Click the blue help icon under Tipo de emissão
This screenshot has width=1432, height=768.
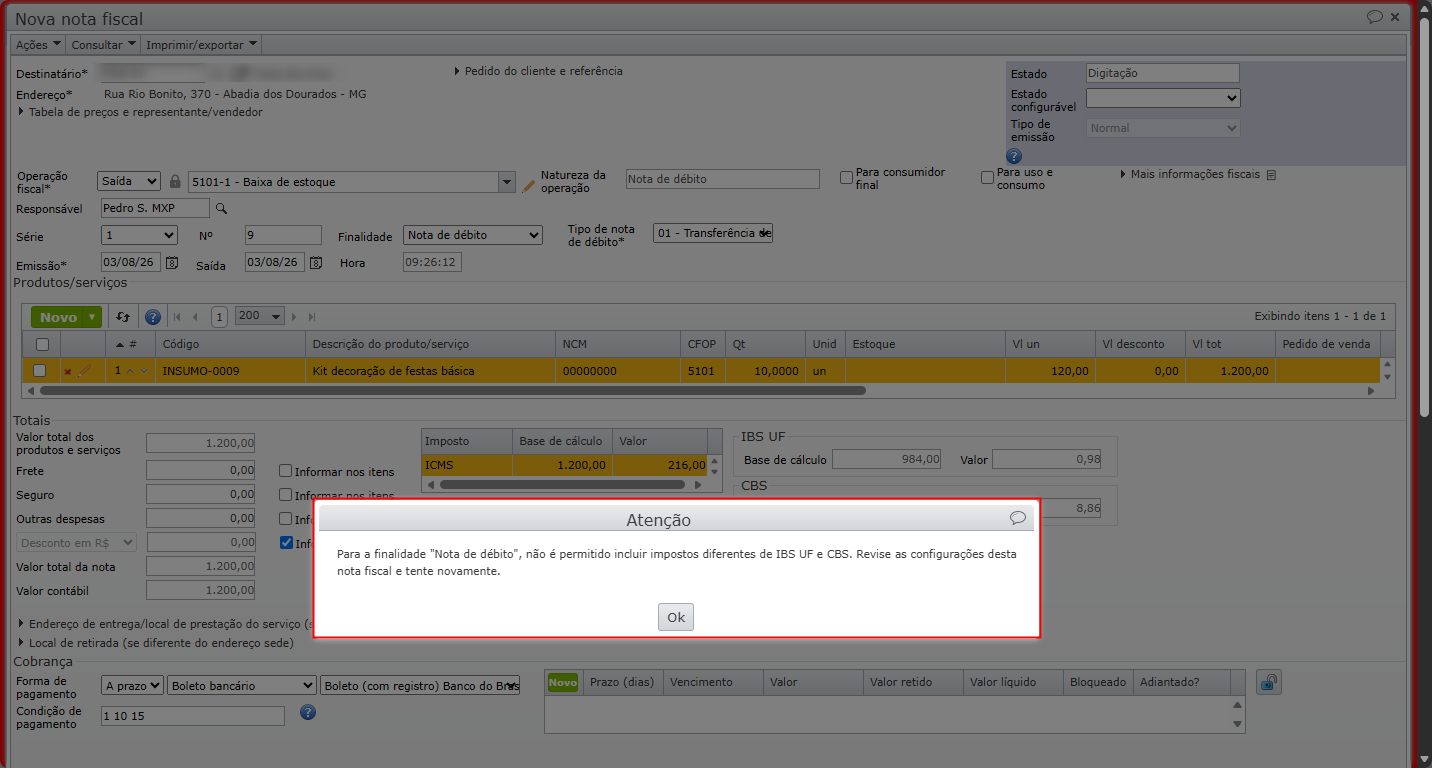click(x=1014, y=156)
